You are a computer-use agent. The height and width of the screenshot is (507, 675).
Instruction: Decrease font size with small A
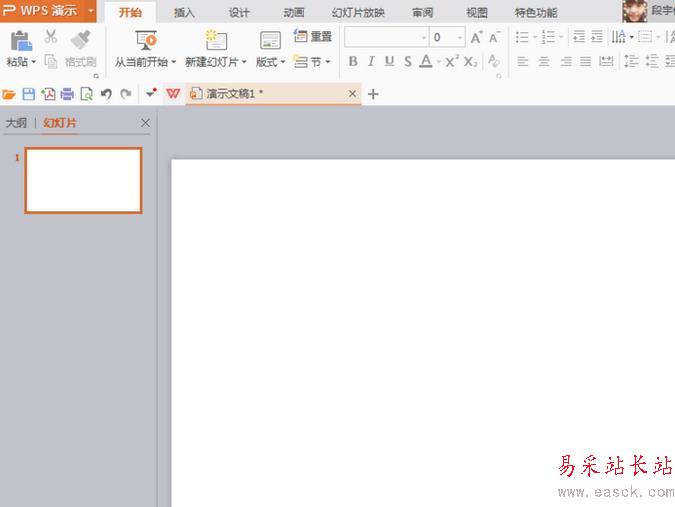tap(494, 38)
